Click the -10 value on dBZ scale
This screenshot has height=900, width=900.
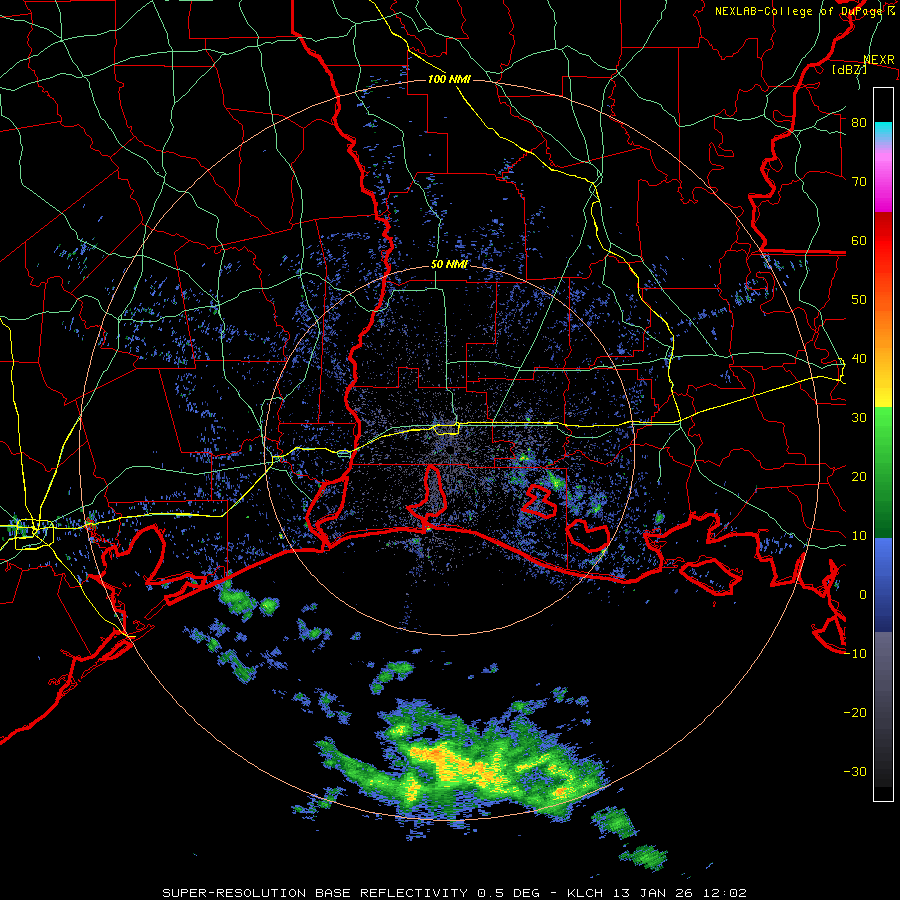855,653
